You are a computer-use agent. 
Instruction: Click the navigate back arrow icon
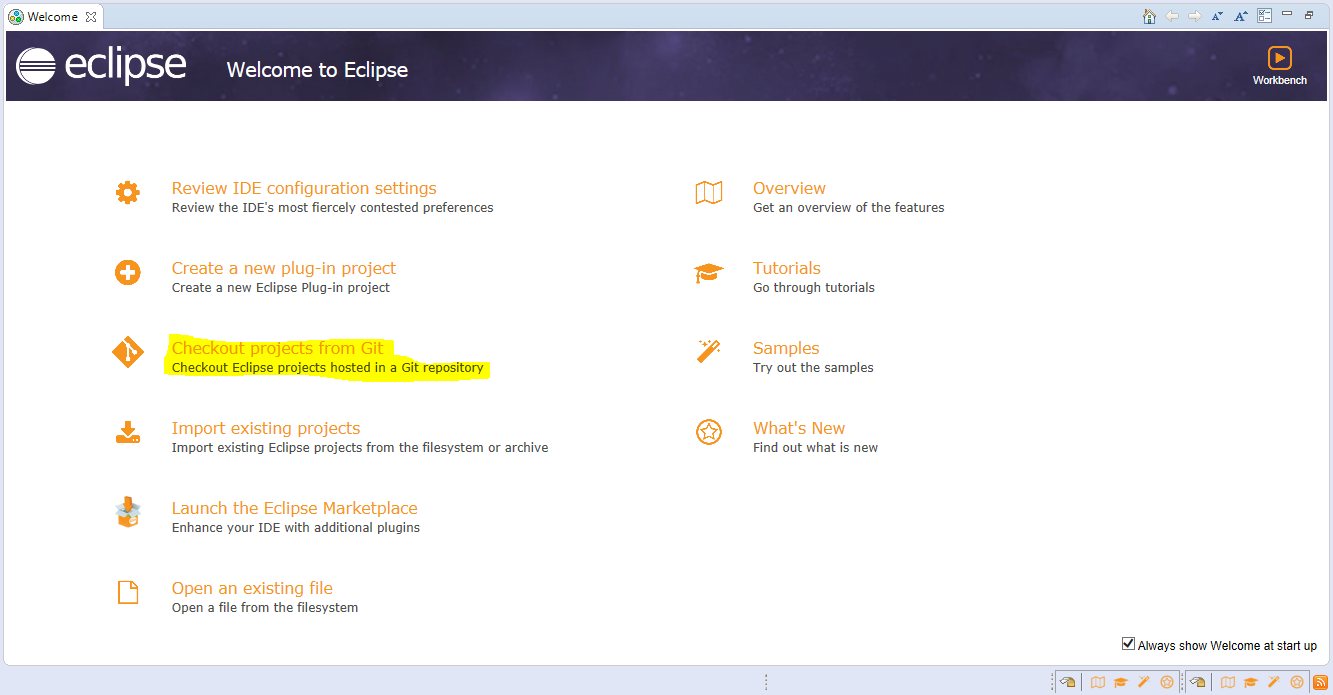pos(1172,16)
